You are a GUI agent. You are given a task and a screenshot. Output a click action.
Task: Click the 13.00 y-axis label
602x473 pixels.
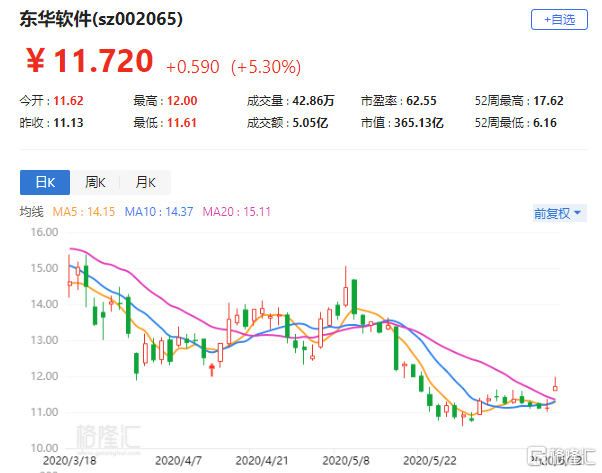click(44, 340)
